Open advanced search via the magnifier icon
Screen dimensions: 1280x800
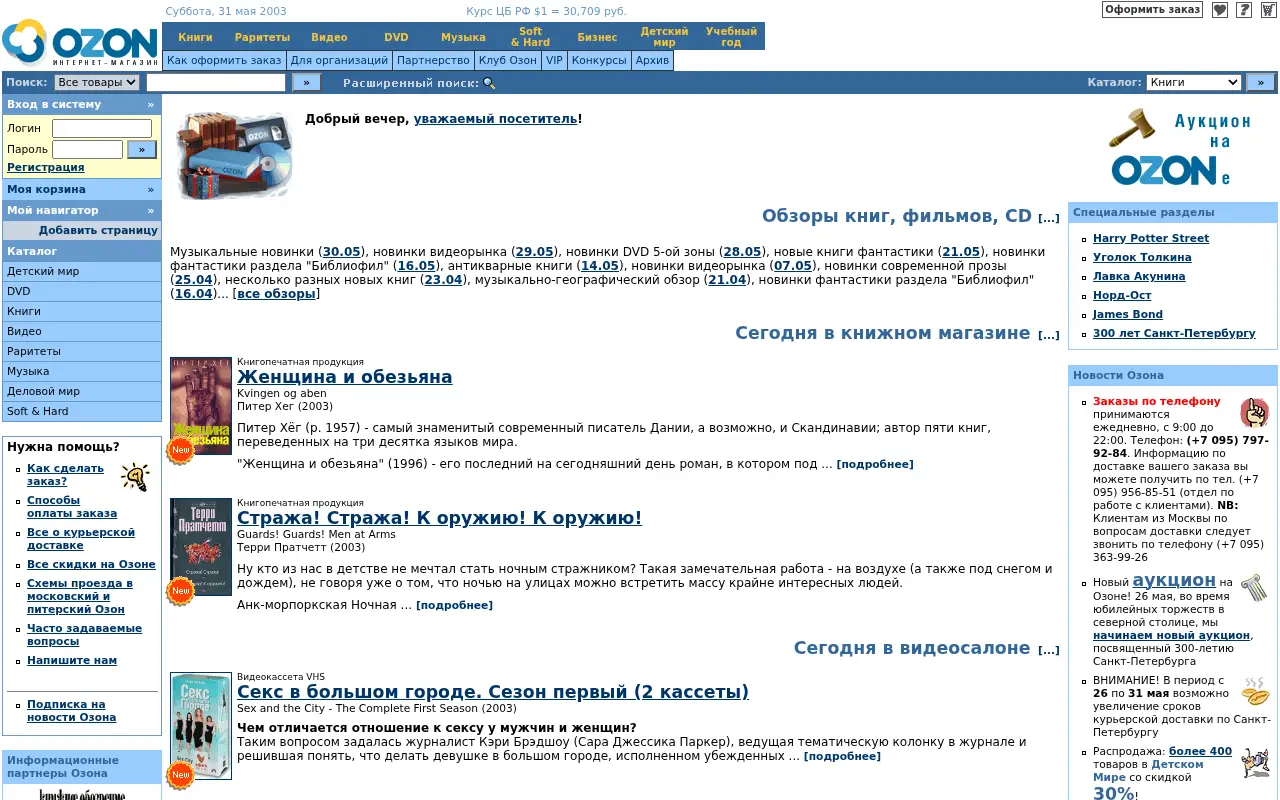[489, 83]
